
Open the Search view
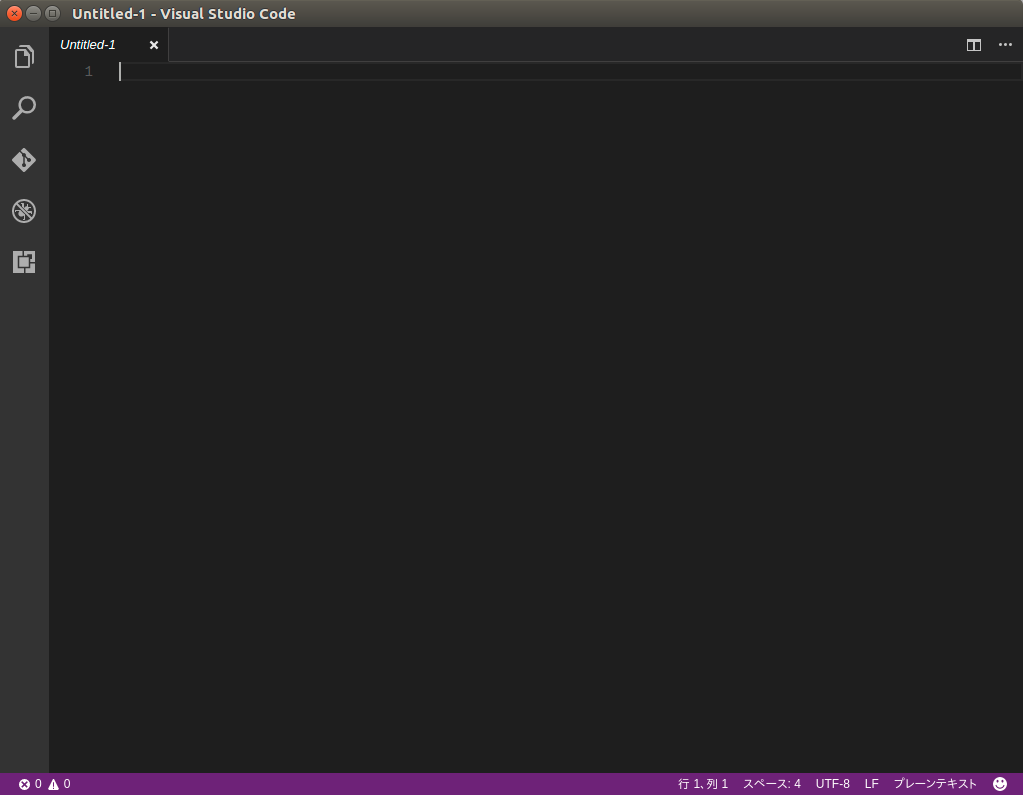(24, 108)
